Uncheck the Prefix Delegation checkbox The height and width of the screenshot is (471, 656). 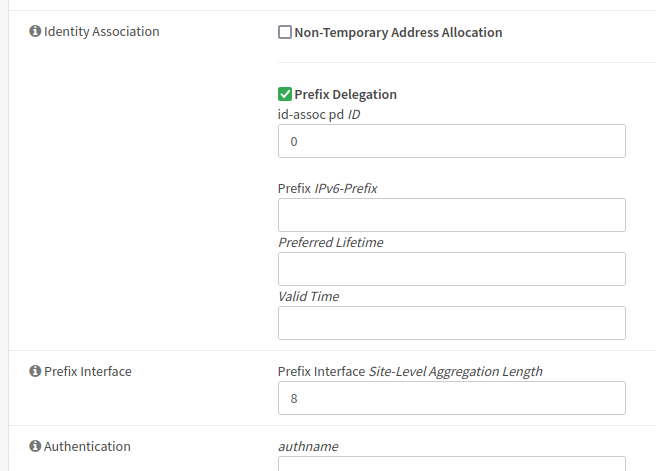click(285, 94)
